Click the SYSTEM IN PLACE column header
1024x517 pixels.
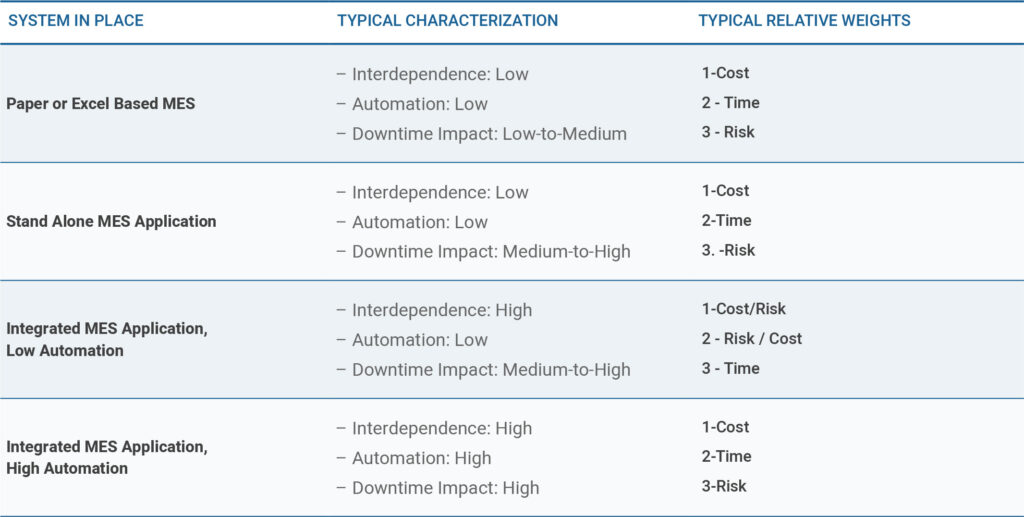(x=76, y=20)
